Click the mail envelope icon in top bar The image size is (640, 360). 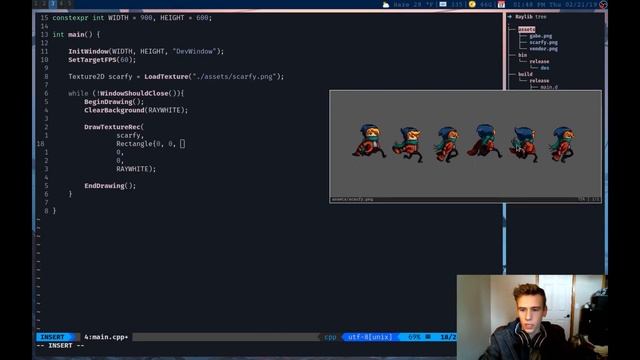pyautogui.click(x=443, y=4)
